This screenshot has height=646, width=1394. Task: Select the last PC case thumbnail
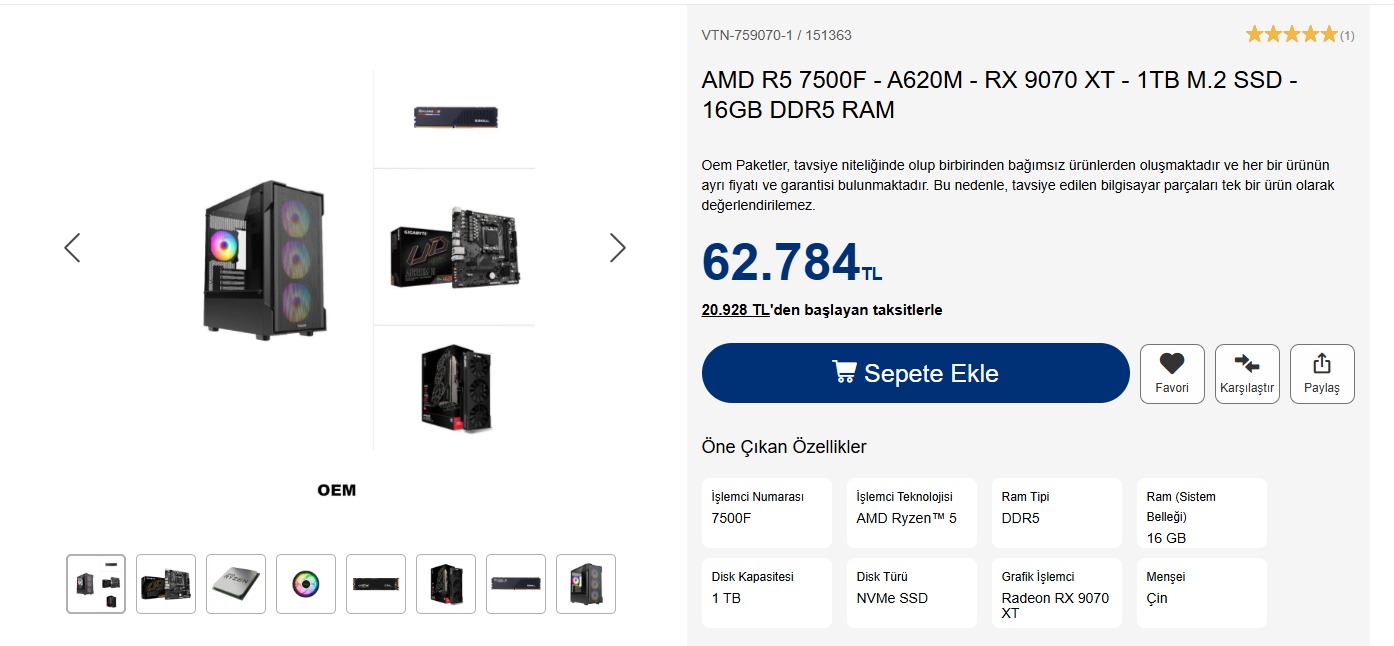(586, 584)
